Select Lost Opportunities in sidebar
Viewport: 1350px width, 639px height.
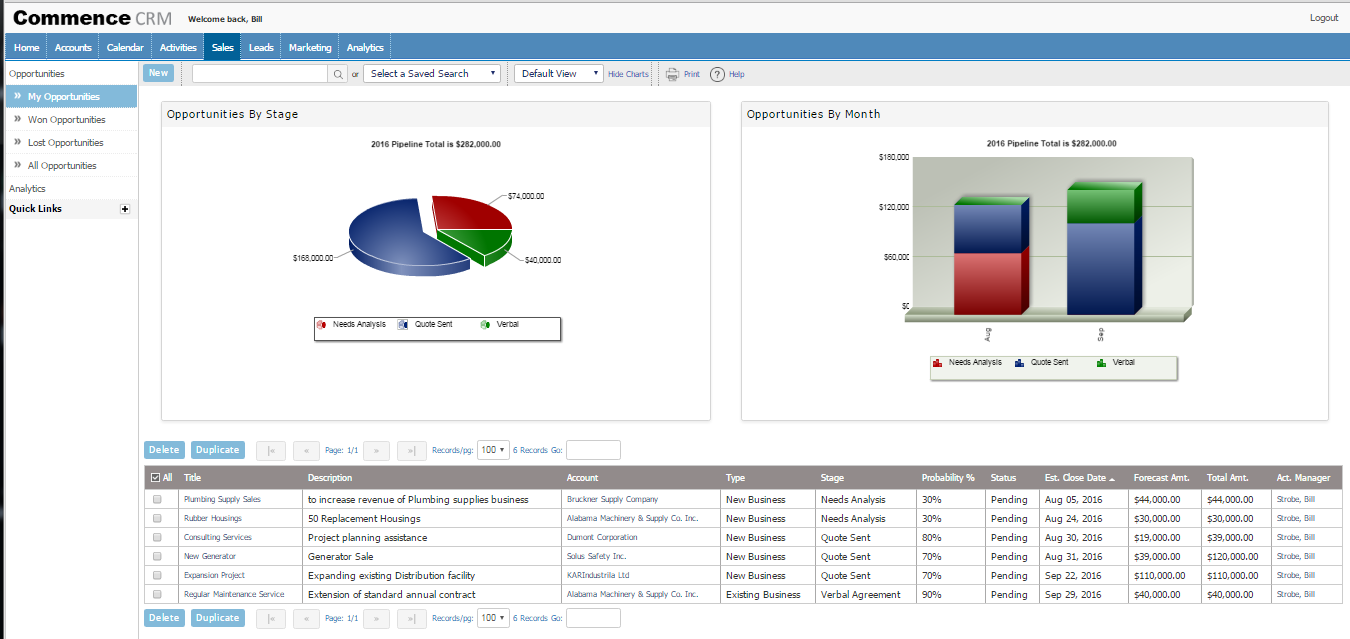tap(71, 143)
